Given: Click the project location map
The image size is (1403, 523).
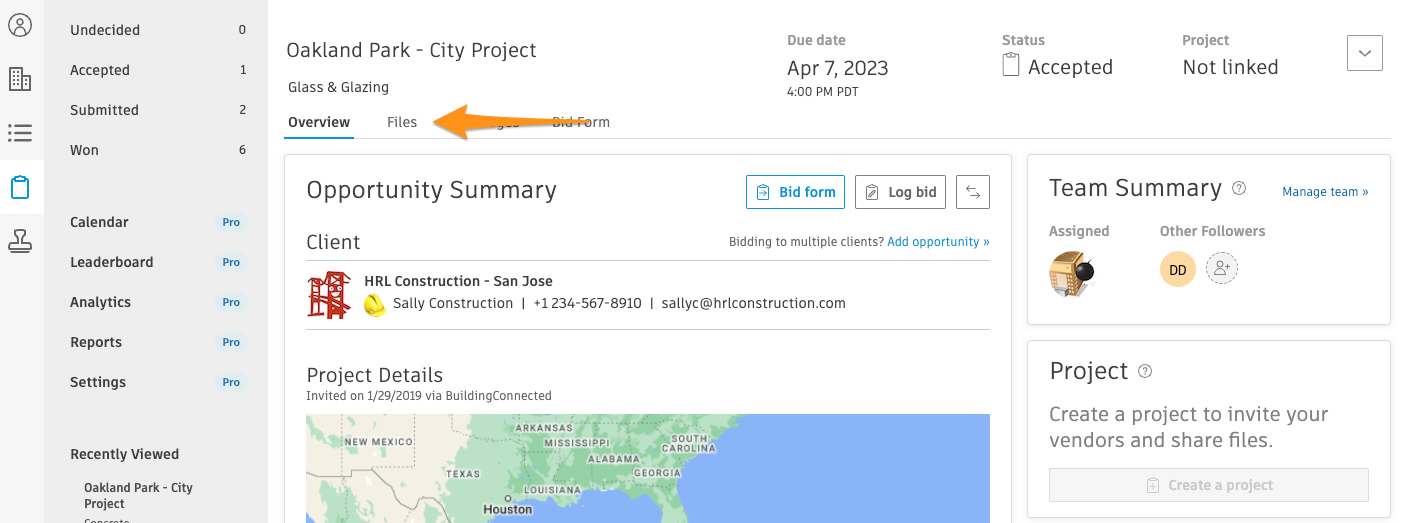Looking at the screenshot, I should pos(648,468).
